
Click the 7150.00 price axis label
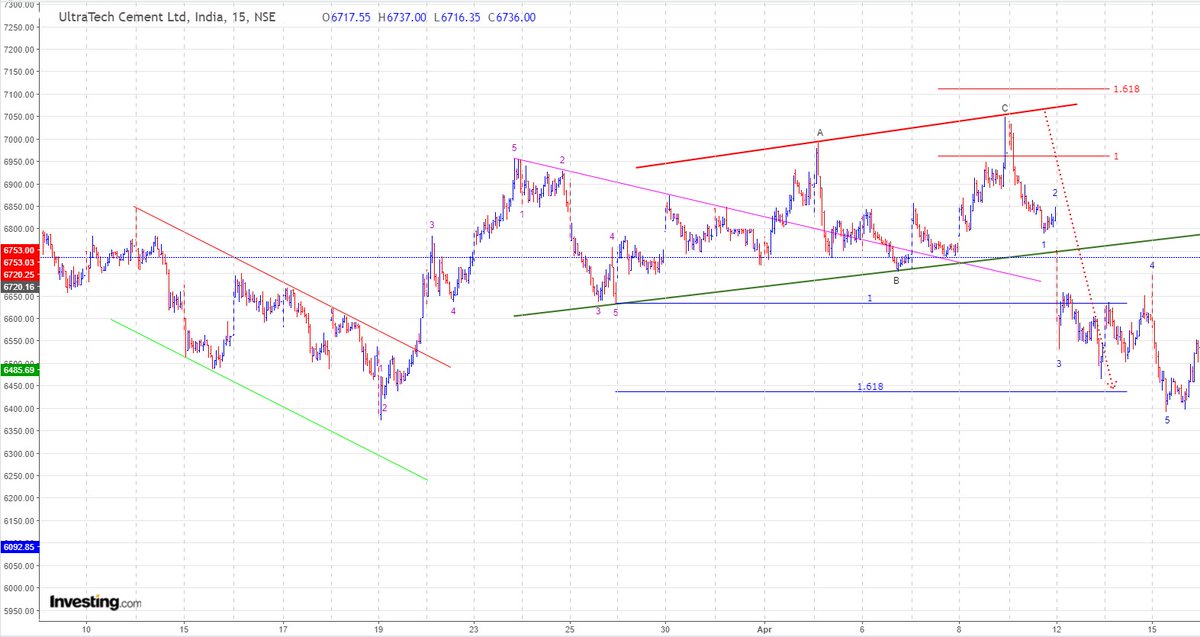click(19, 72)
